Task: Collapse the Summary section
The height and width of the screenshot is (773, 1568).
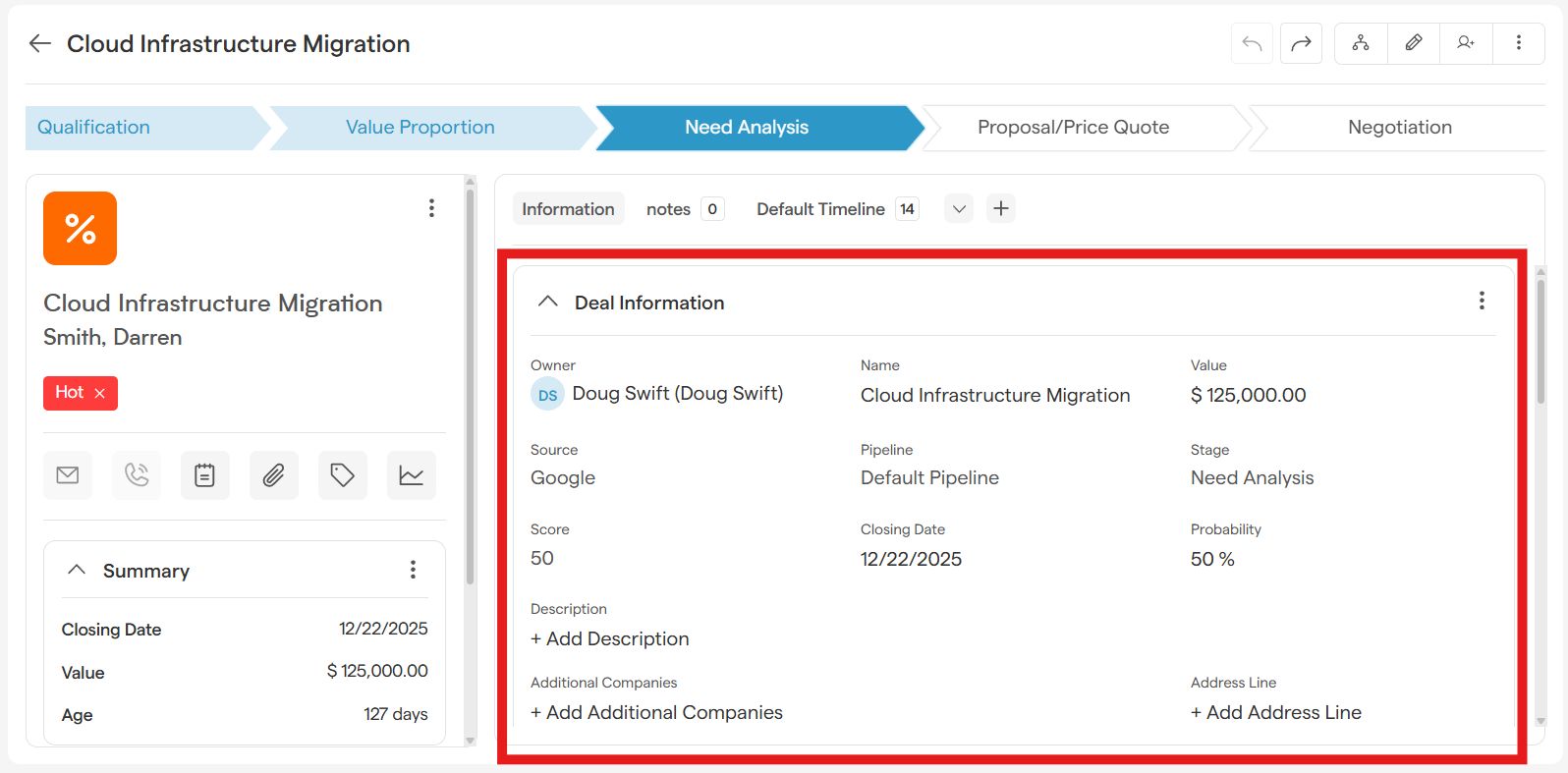Action: coord(77,570)
